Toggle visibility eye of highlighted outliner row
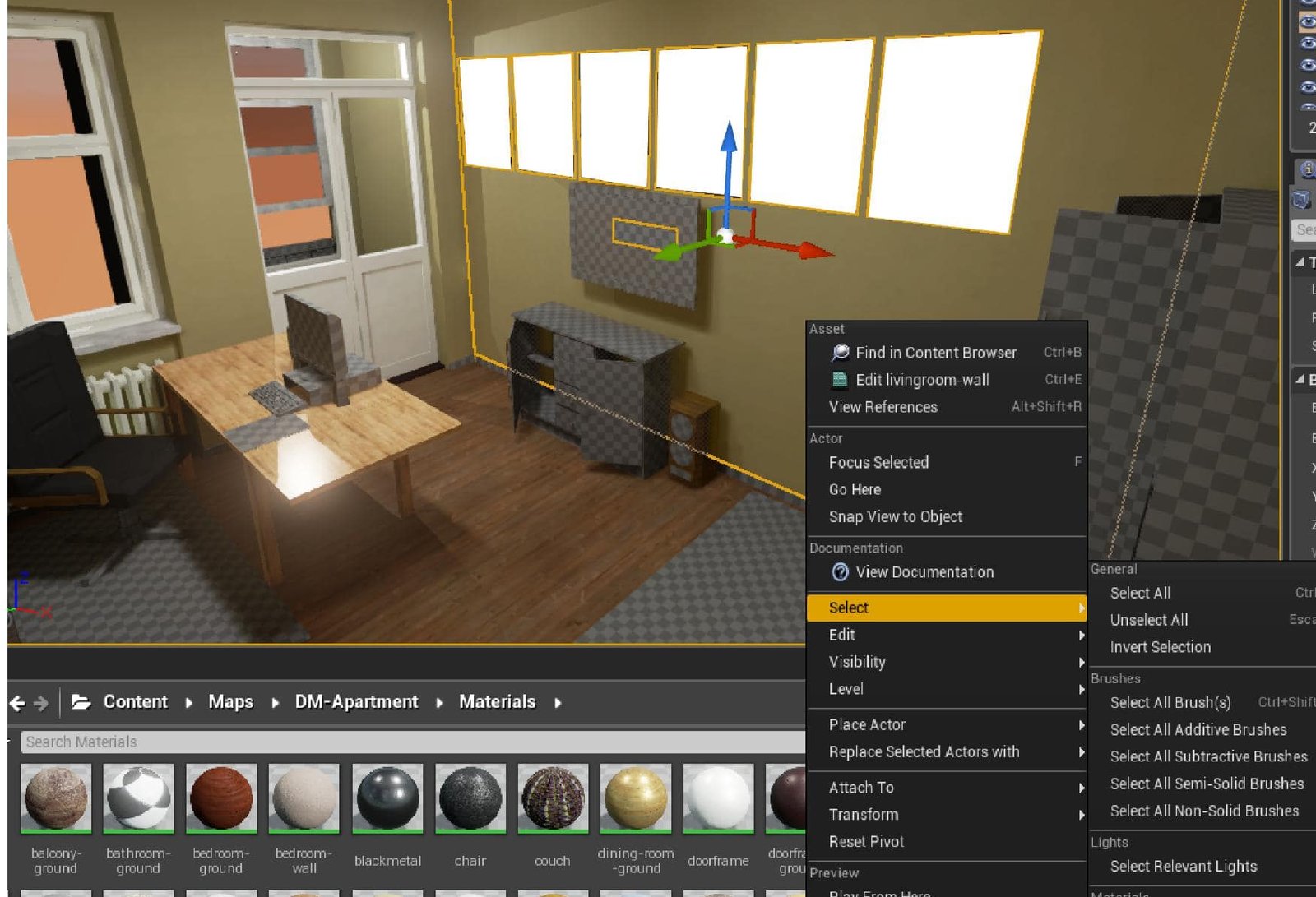Viewport: 1316px width, 897px height. [x=1307, y=22]
